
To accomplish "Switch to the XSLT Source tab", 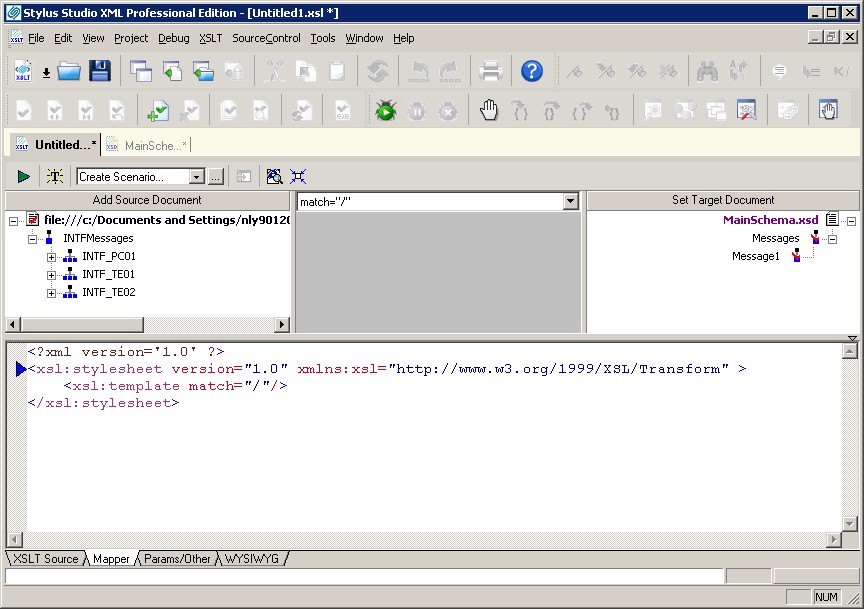I will (x=45, y=559).
